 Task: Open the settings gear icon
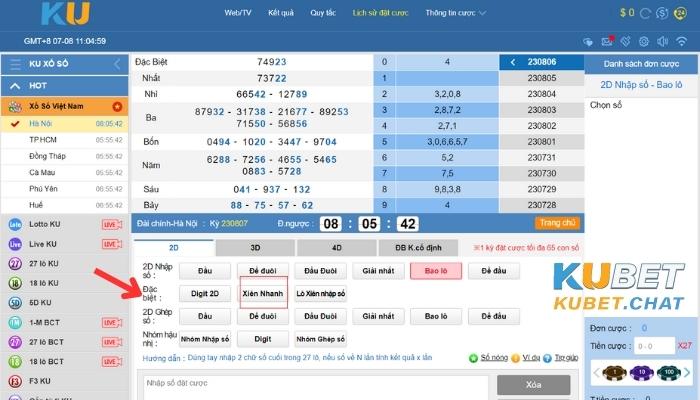pyautogui.click(x=644, y=41)
